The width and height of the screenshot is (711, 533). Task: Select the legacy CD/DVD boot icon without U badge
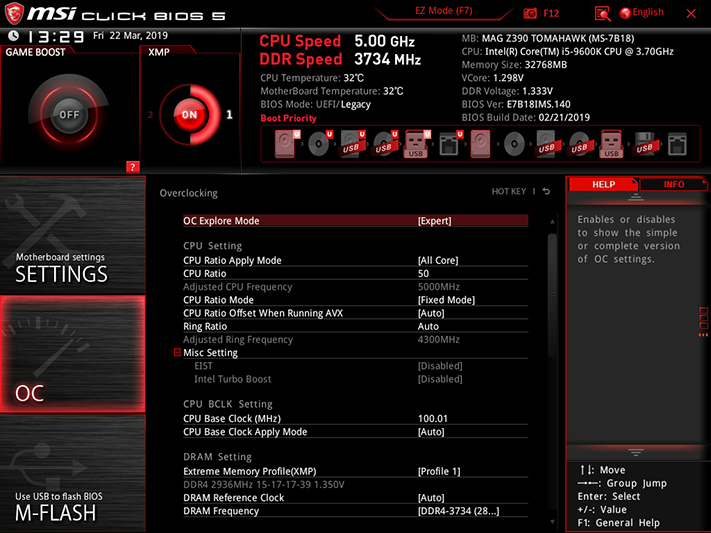514,144
